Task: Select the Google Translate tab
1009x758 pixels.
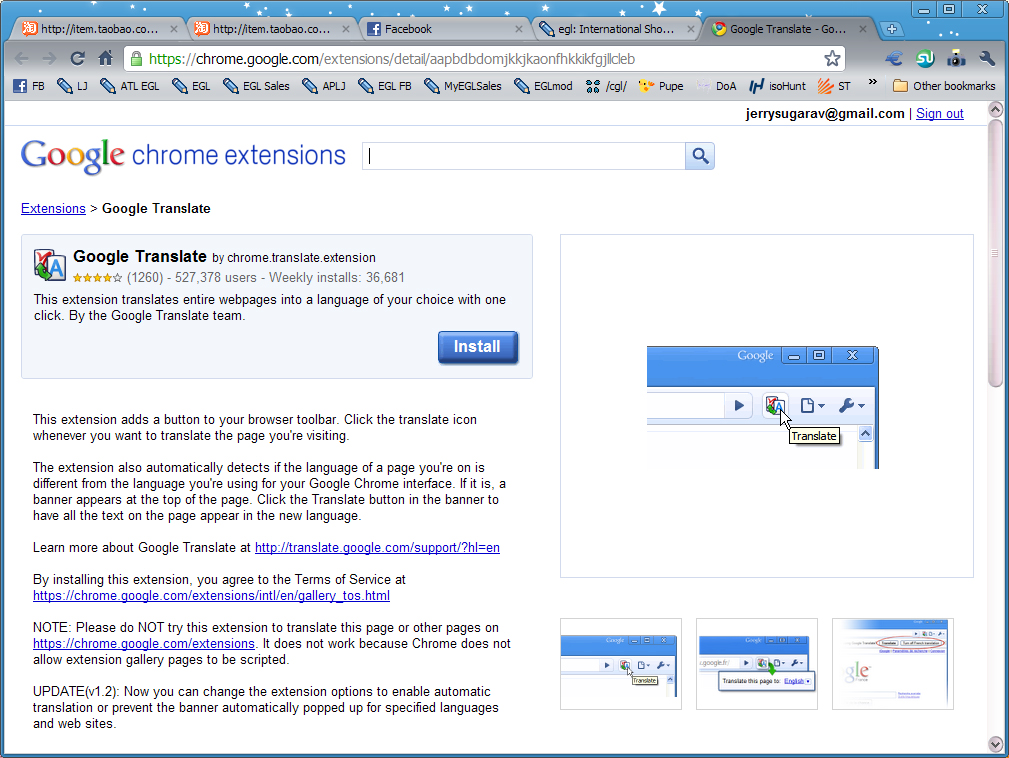Action: pos(788,29)
